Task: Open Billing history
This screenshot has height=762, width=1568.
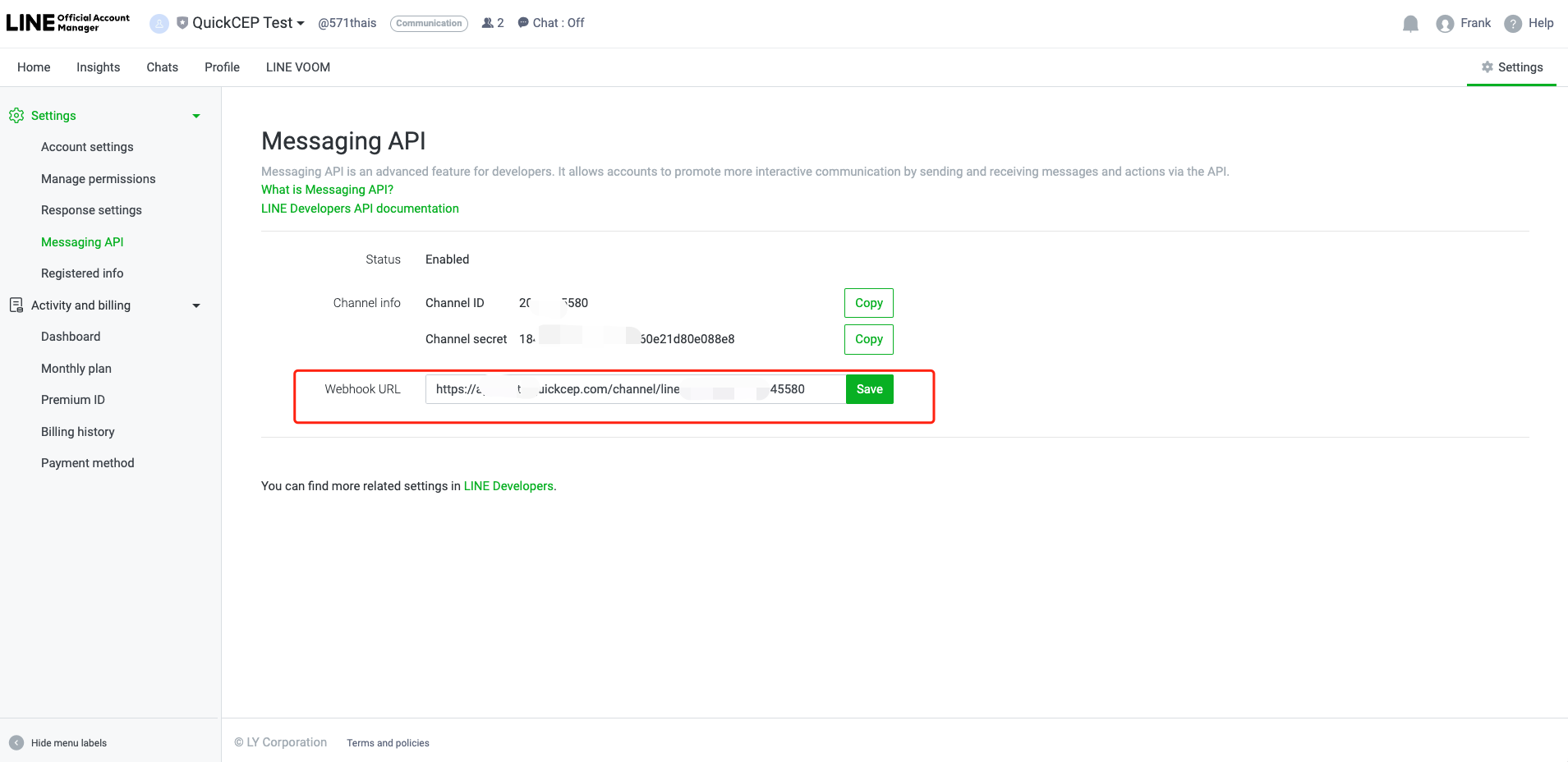Action: 78,432
